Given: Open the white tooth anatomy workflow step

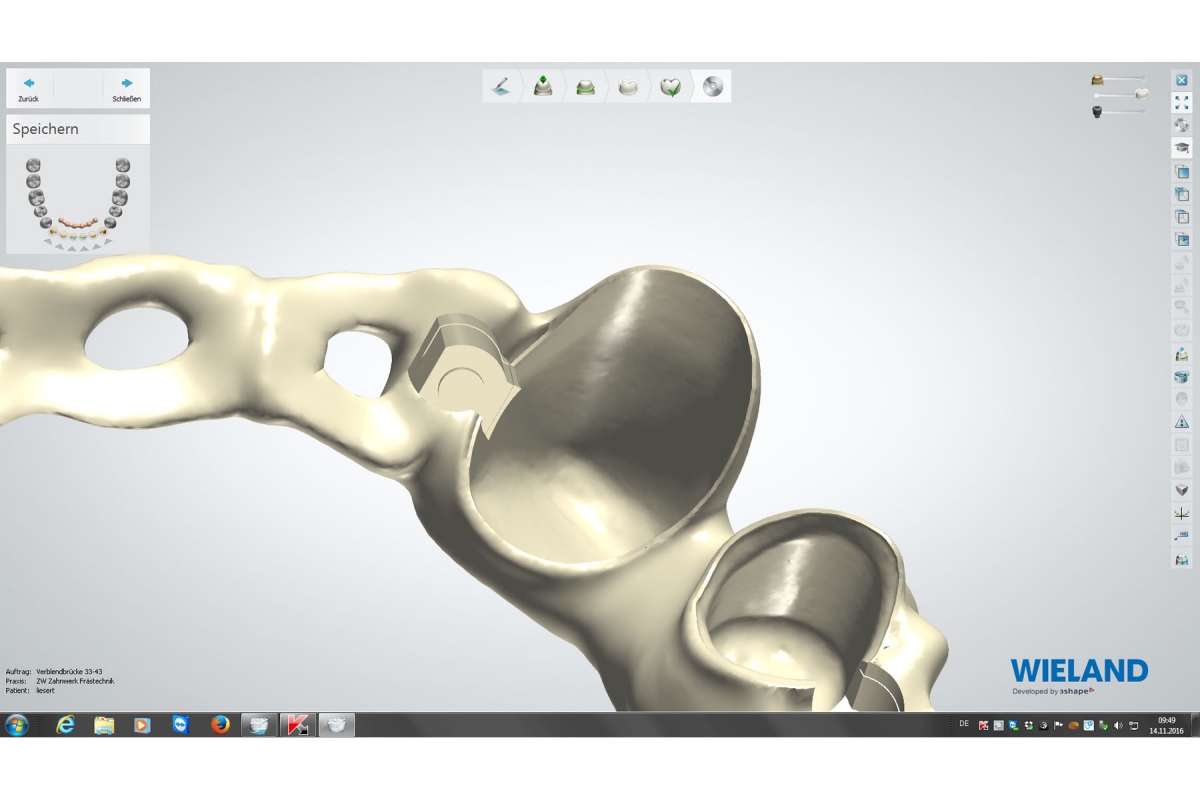Looking at the screenshot, I should pyautogui.click(x=628, y=87).
